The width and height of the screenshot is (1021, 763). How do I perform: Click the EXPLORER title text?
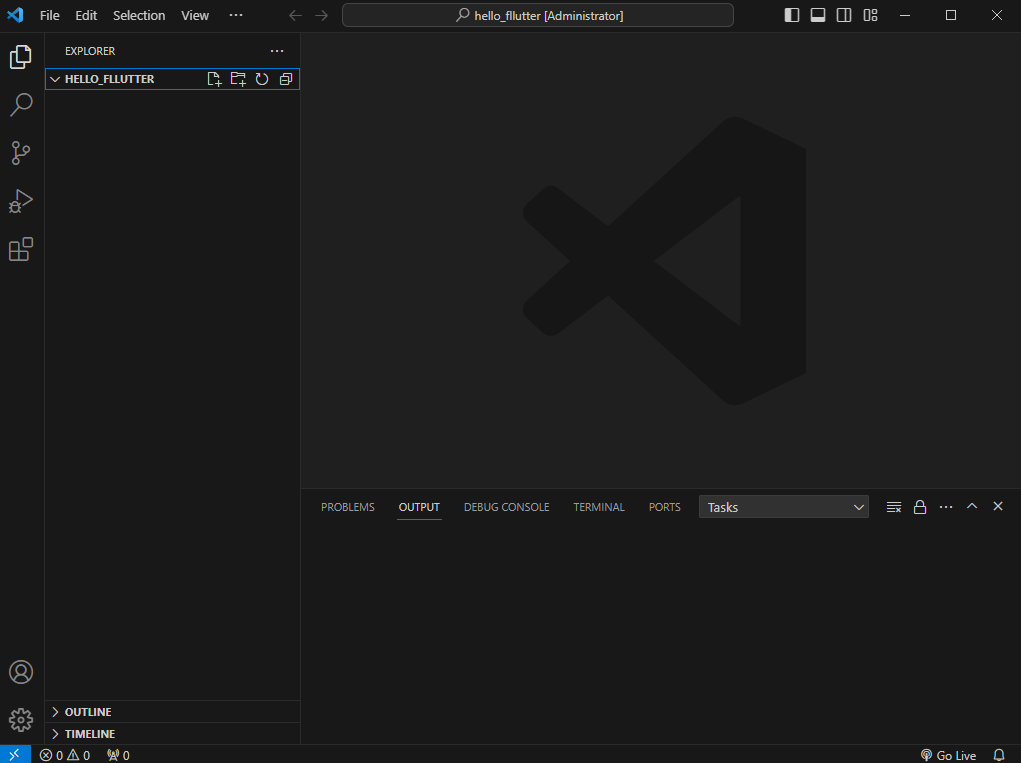click(x=90, y=51)
